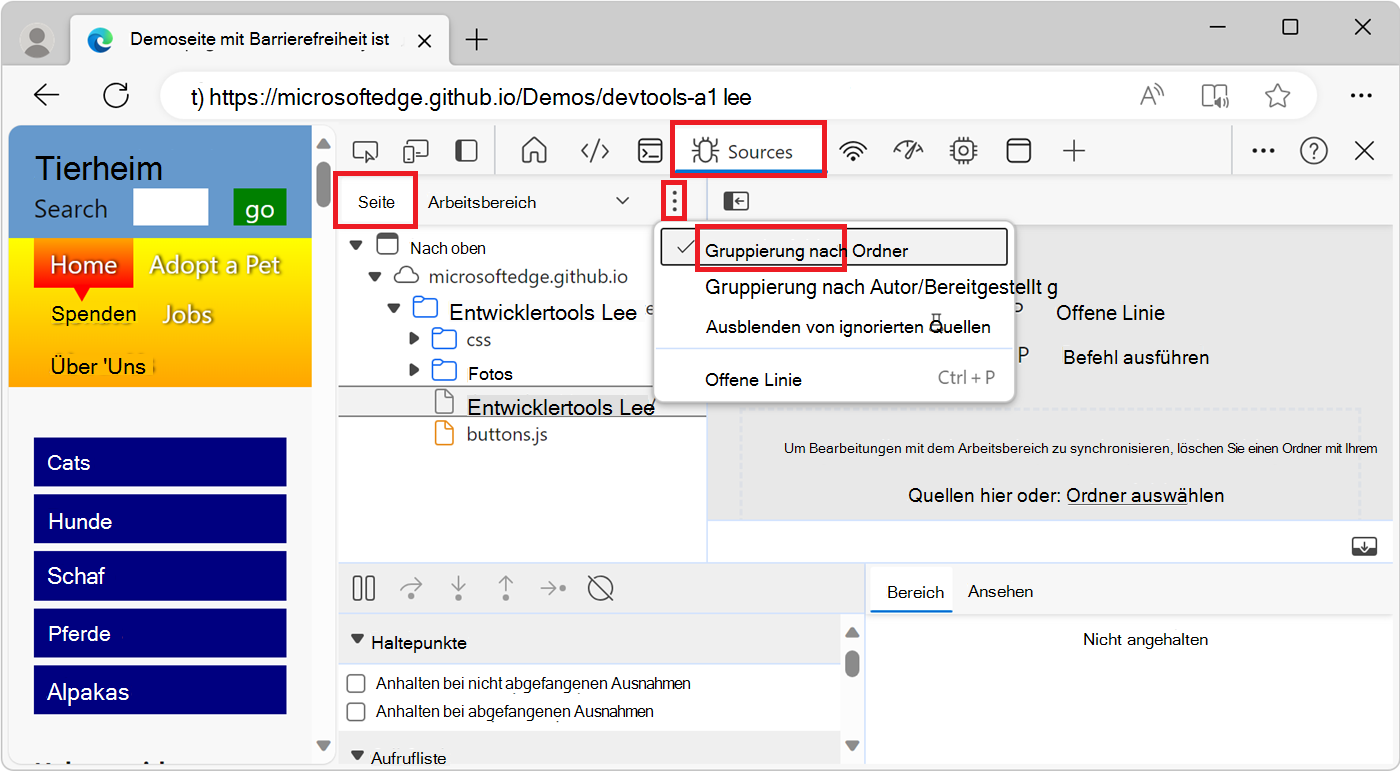
Task: Open the Console panel icon
Action: [650, 150]
